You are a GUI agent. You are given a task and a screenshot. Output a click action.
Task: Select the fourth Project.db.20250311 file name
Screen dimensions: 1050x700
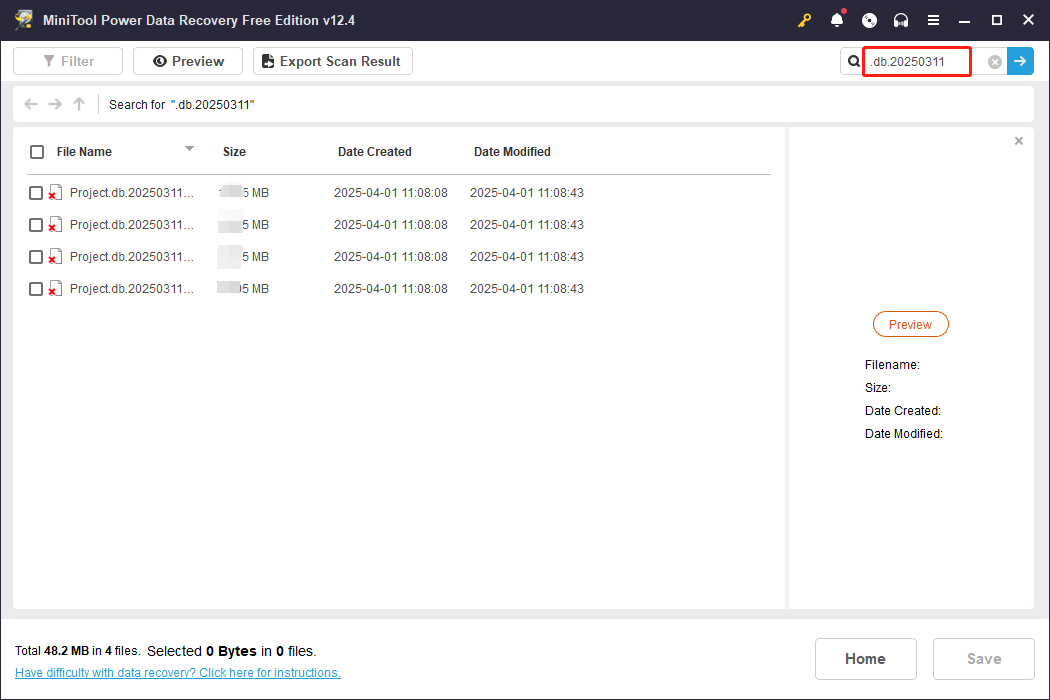click(132, 289)
